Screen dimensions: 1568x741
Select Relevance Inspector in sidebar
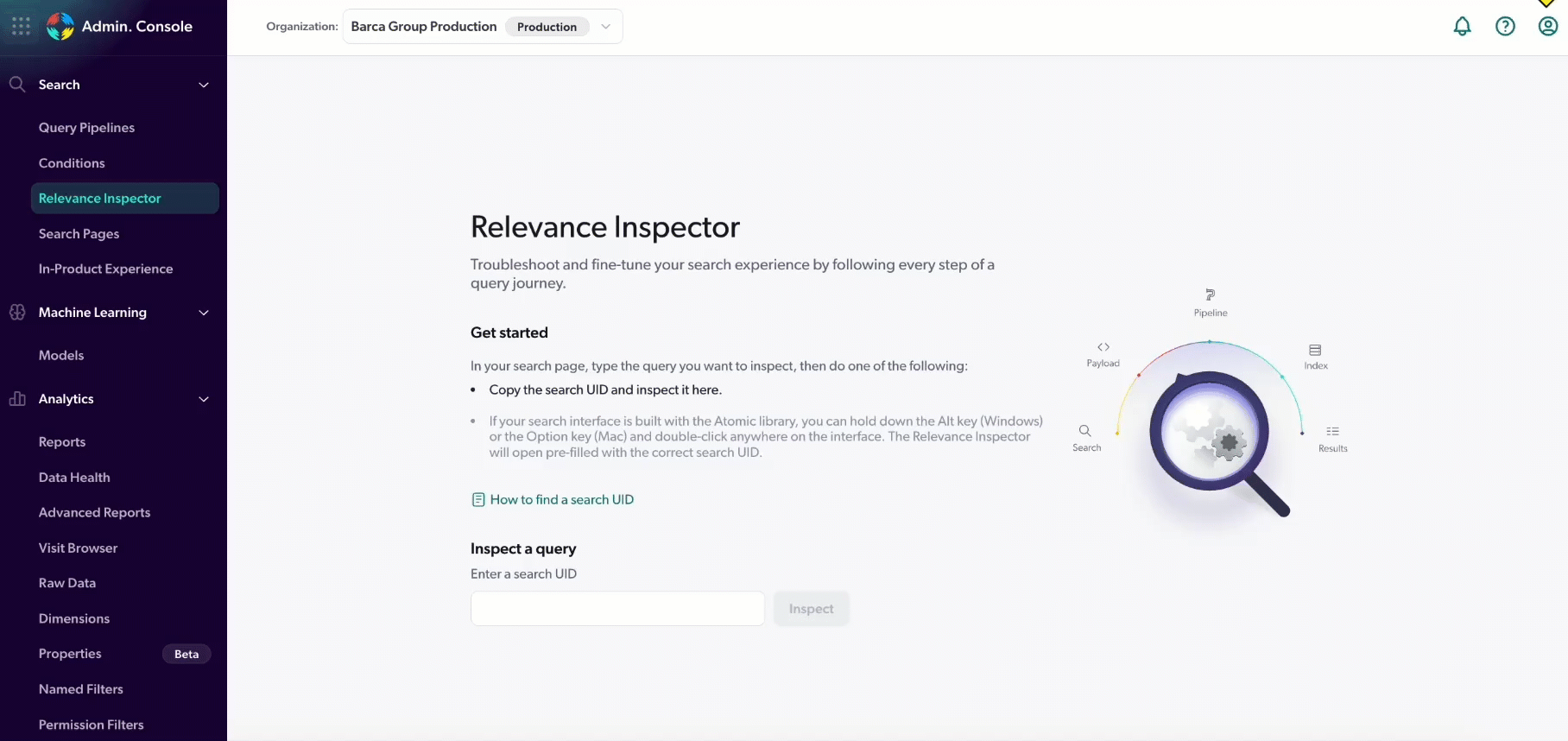point(125,198)
